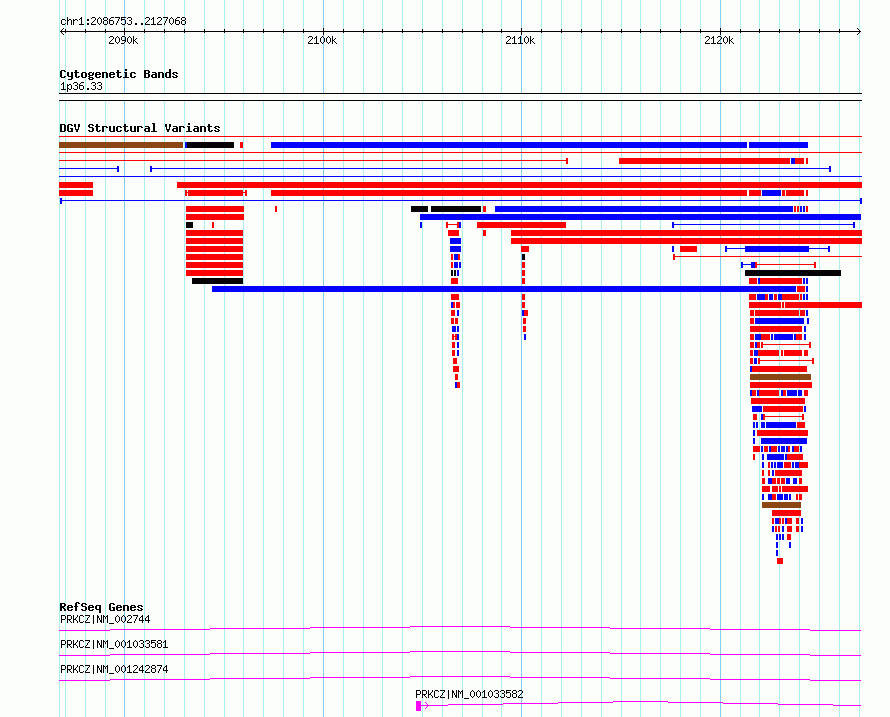This screenshot has width=890, height=717.
Task: Select transcript PRKCZ|NM_001033581 label
Action: click(x=114, y=644)
